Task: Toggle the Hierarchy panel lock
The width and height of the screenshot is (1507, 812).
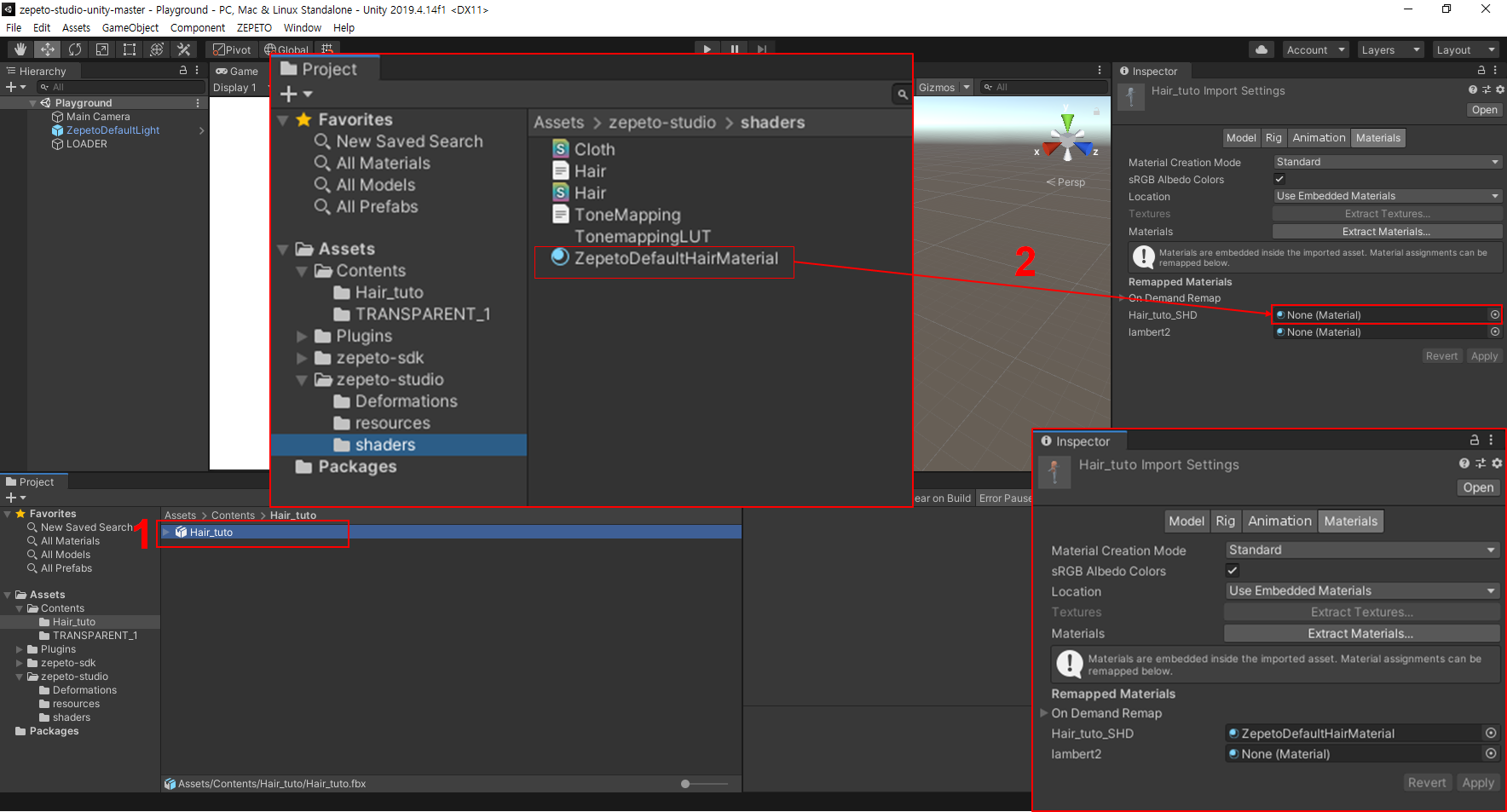Action: pos(183,71)
